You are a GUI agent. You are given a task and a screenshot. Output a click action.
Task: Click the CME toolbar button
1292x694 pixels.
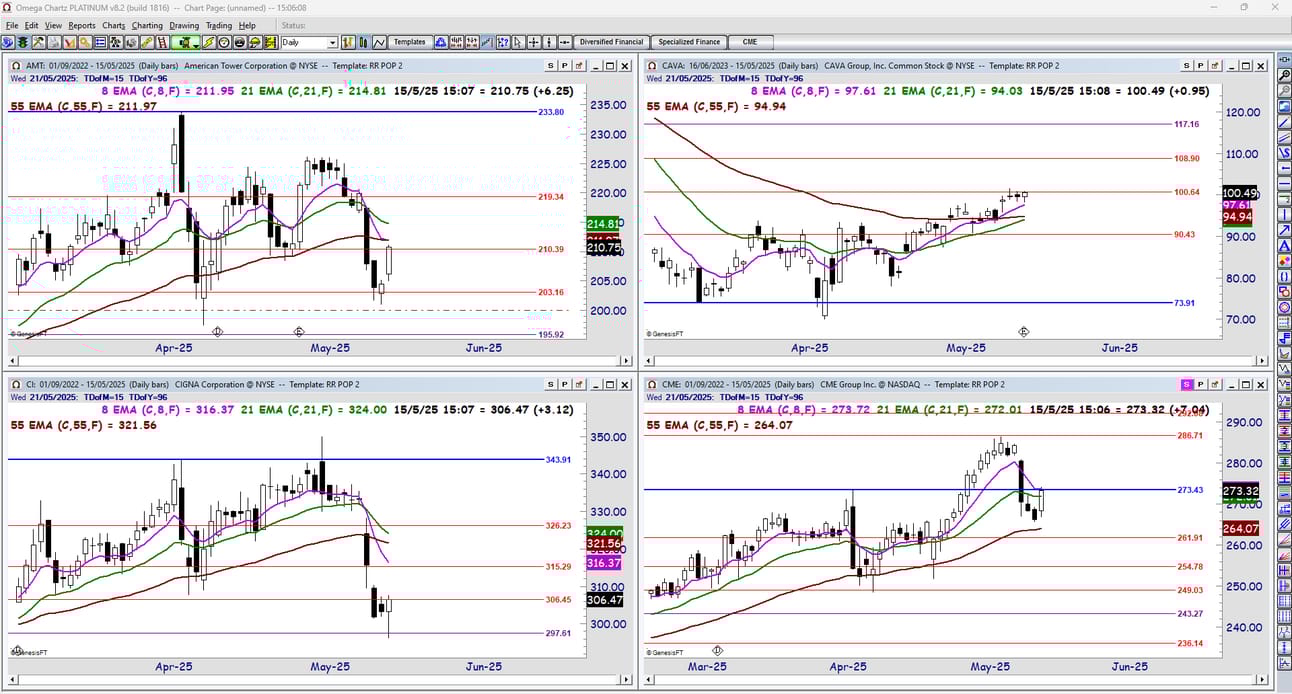[x=750, y=42]
